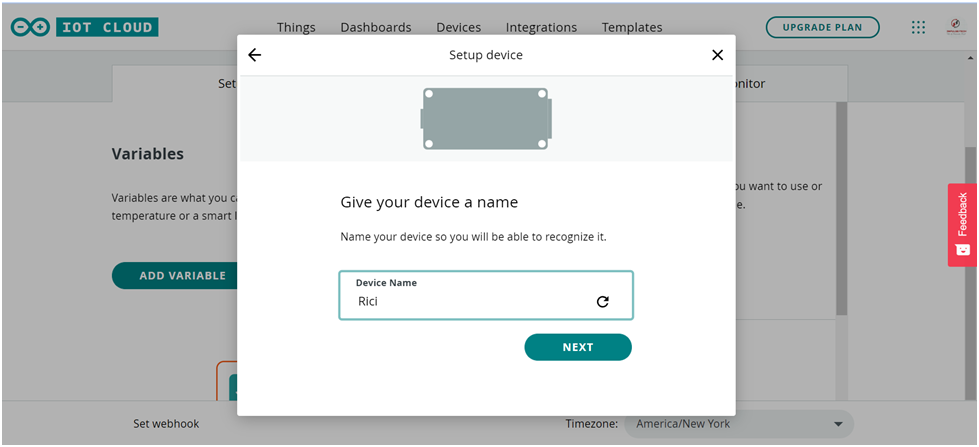
Task: Click the Variables heading
Action: coord(148,154)
